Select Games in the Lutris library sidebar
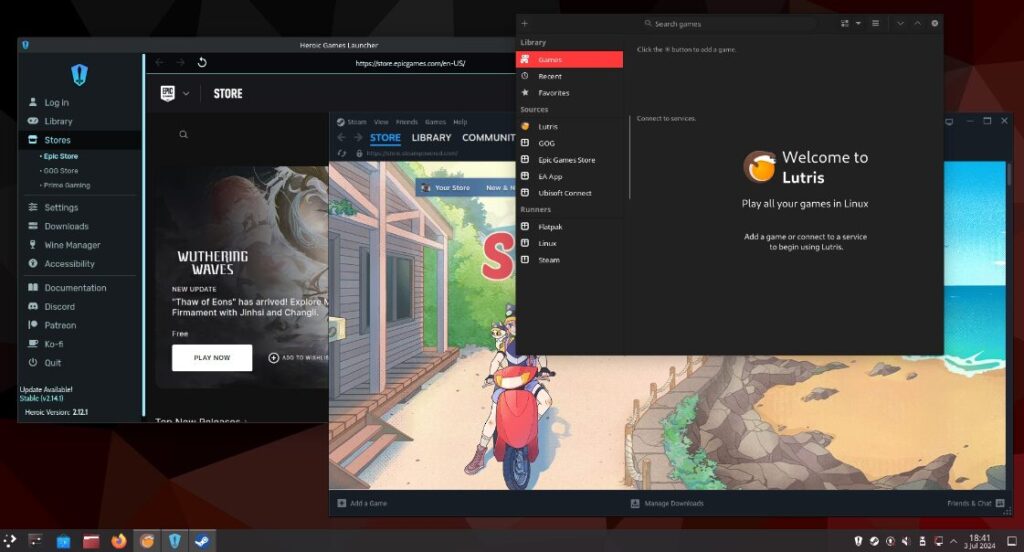 569,59
